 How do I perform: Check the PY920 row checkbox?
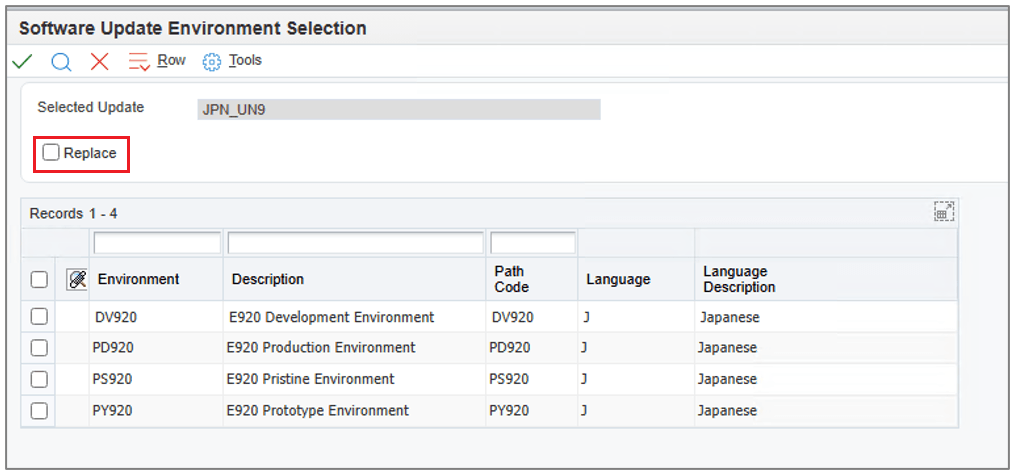pos(39,410)
